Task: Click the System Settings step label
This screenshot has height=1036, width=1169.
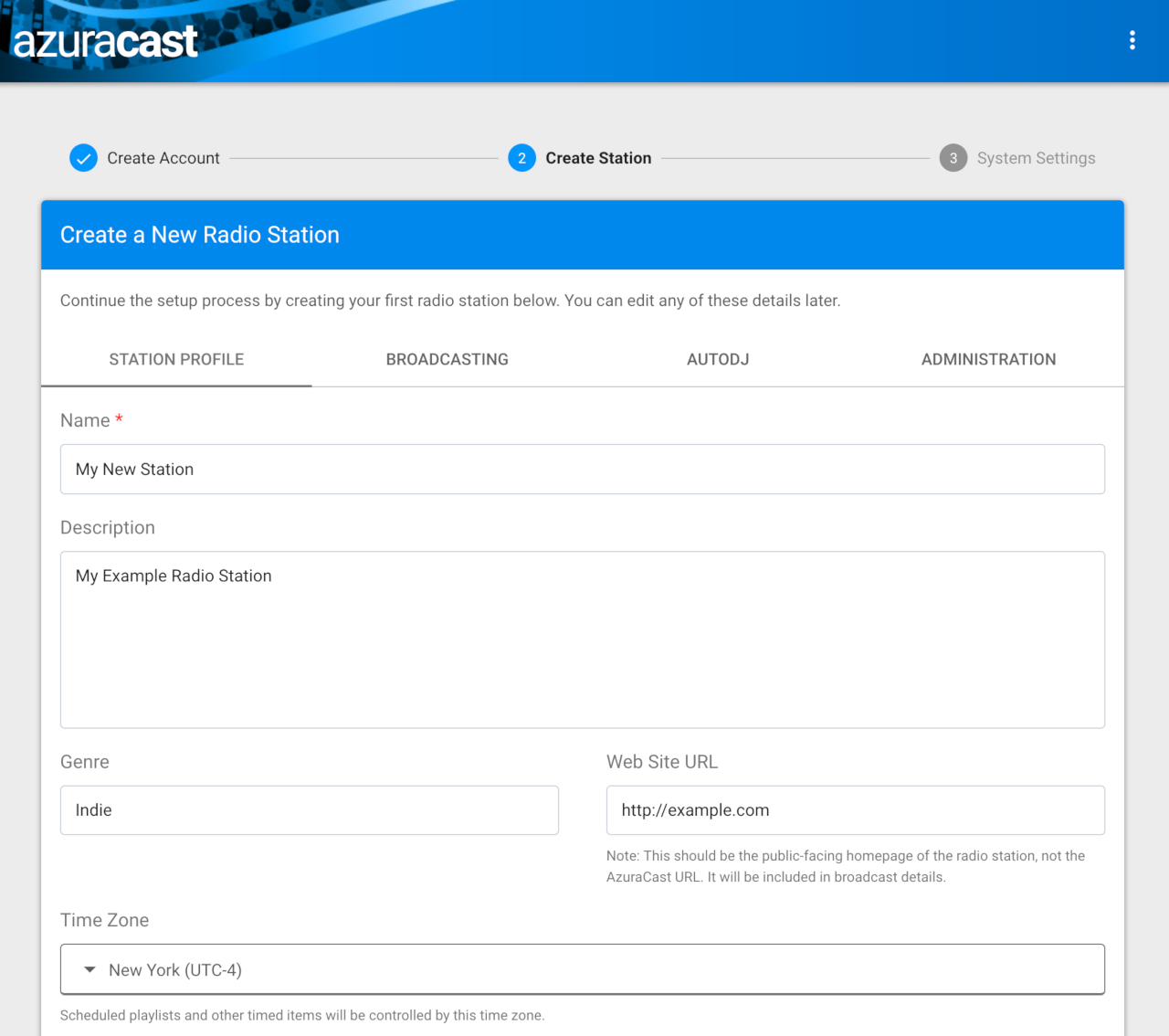Action: click(x=1036, y=157)
